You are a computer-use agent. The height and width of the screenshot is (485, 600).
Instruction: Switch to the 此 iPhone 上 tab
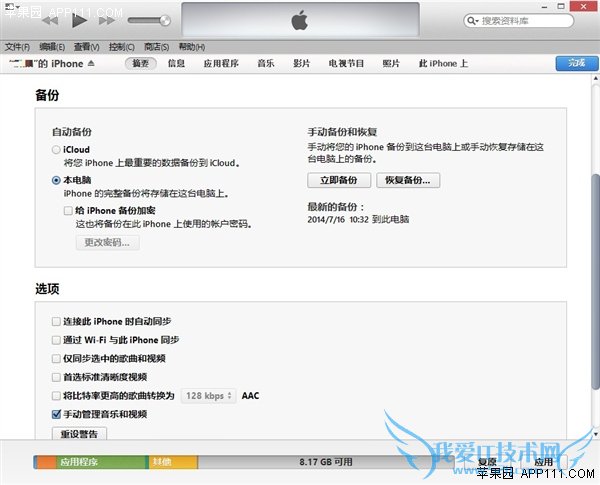point(443,64)
